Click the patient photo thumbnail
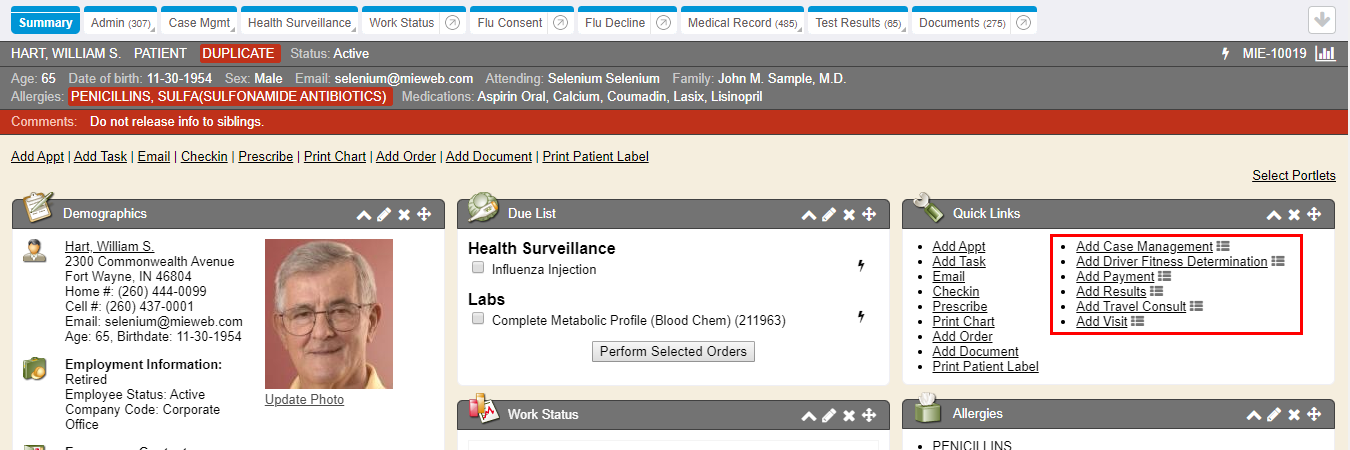 [328, 314]
